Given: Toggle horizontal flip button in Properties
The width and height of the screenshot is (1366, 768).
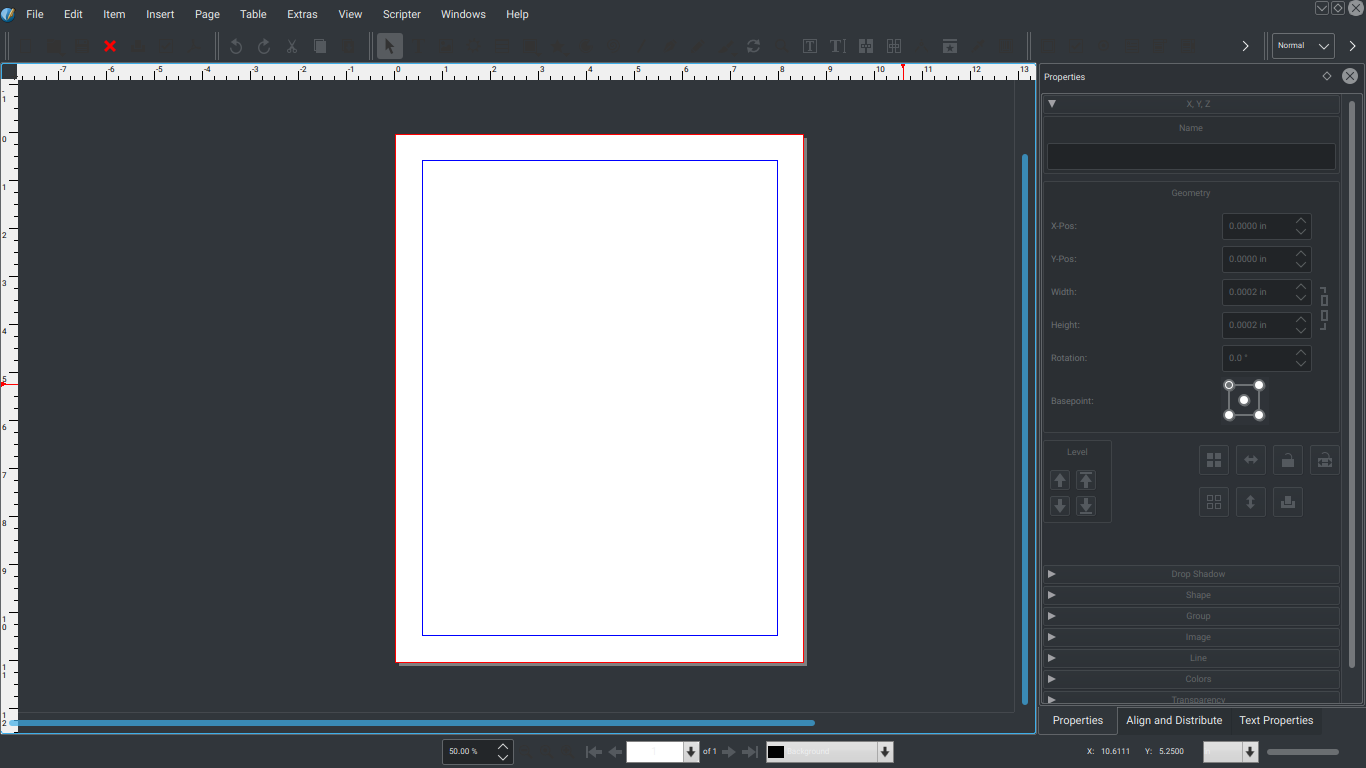Looking at the screenshot, I should coord(1250,460).
